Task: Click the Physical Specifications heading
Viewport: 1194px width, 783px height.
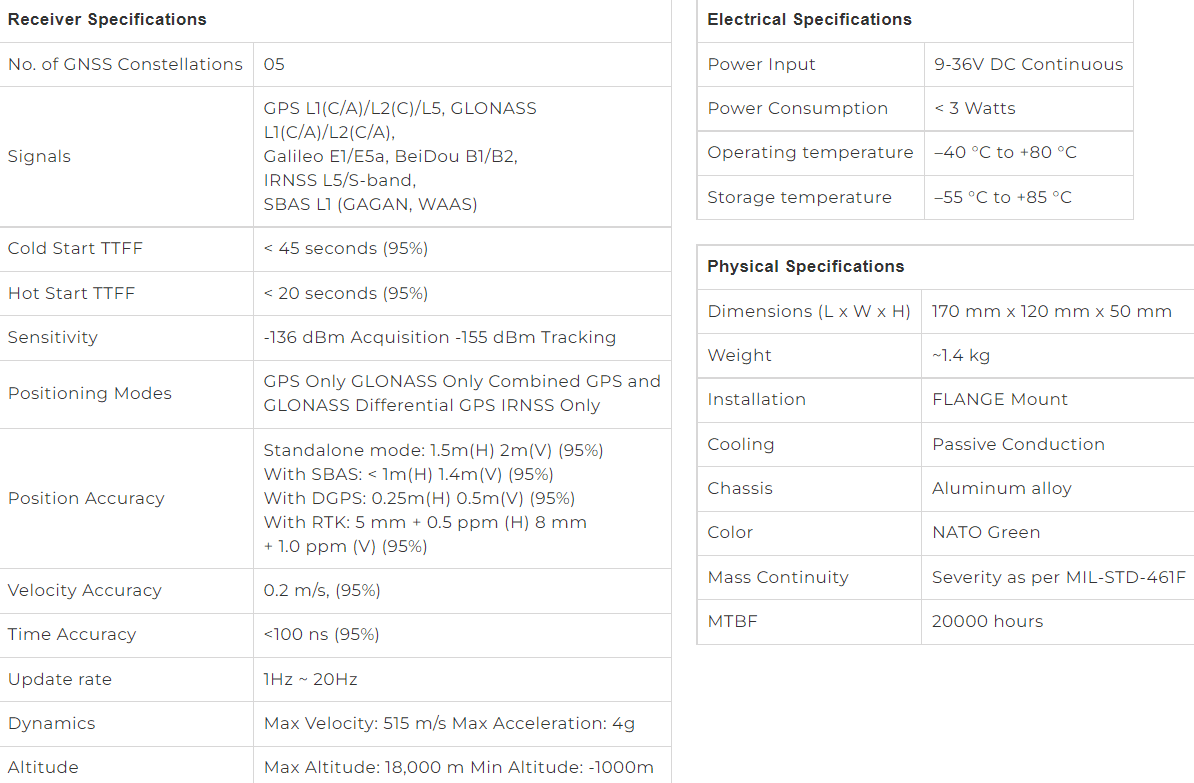Action: pyautogui.click(x=806, y=267)
